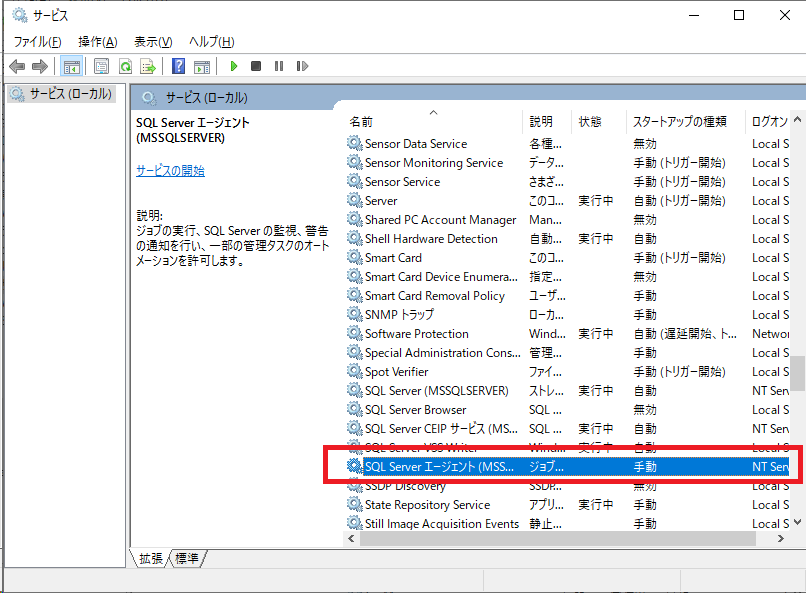This screenshot has width=806, height=593.
Task: Click the サービスの開始 link
Action: pos(170,171)
